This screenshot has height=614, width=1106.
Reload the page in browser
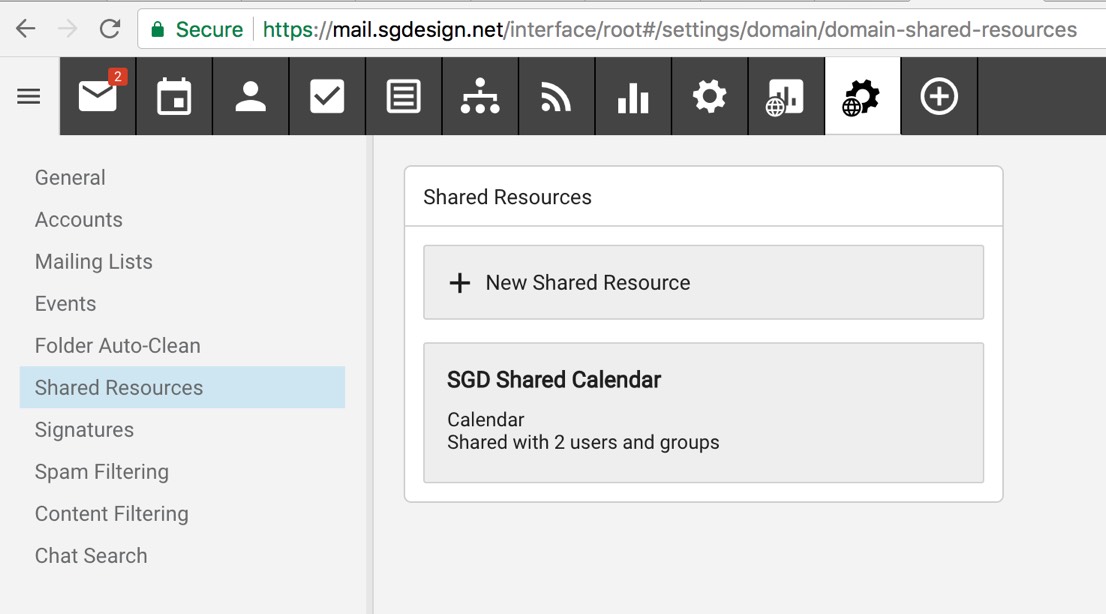pyautogui.click(x=110, y=29)
